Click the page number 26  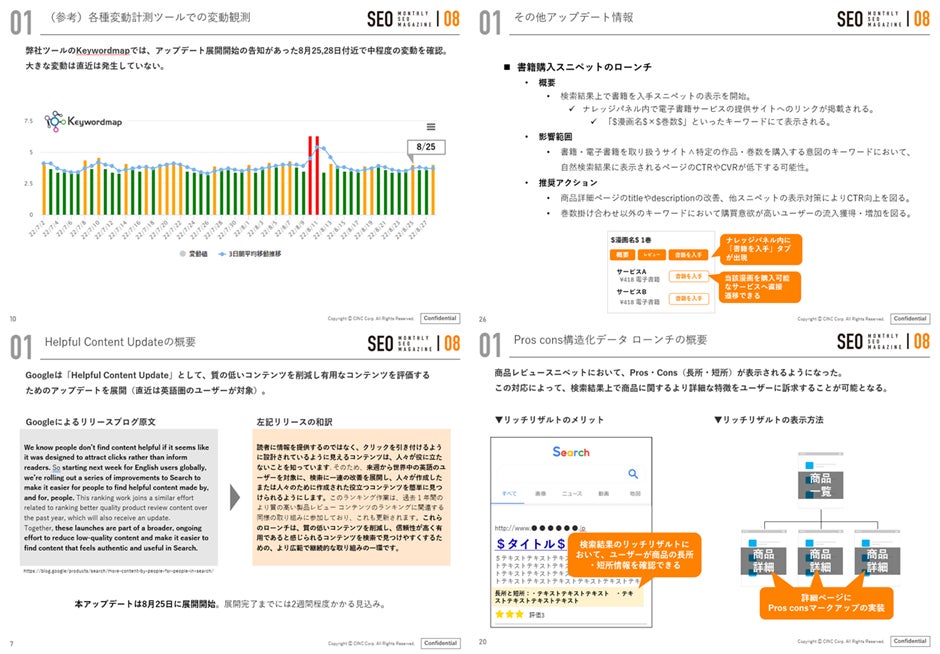483,320
